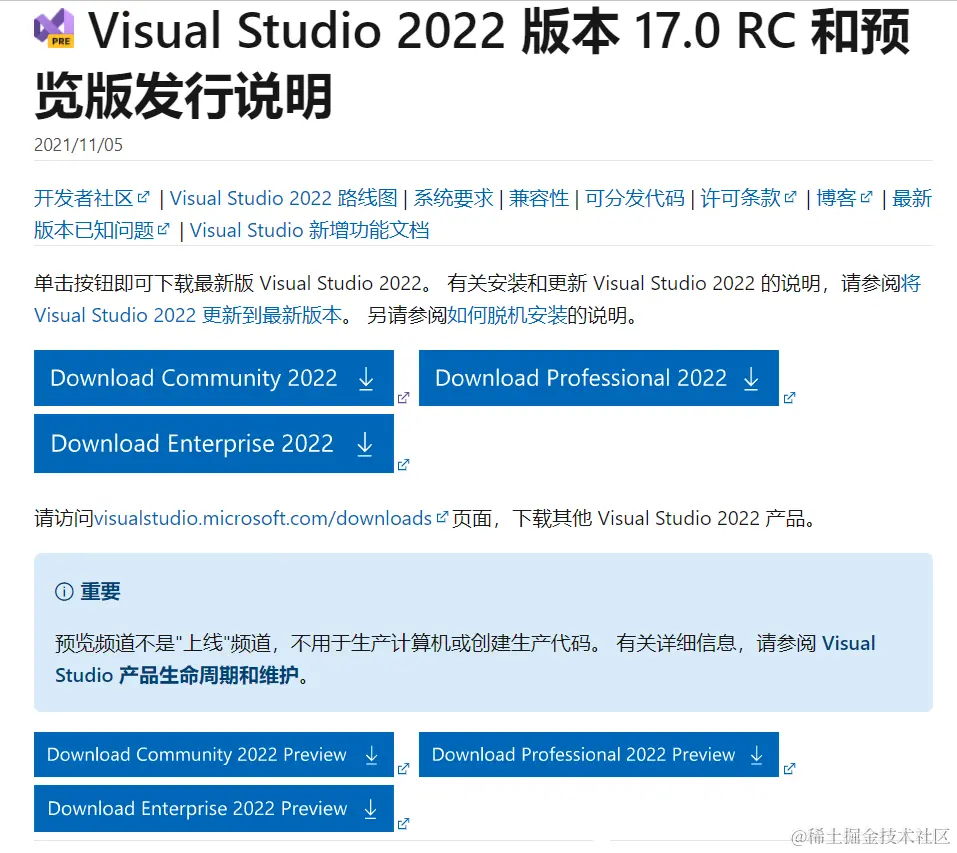
Task: Click Download Enterprise 2022 Preview button
Action: click(x=214, y=808)
